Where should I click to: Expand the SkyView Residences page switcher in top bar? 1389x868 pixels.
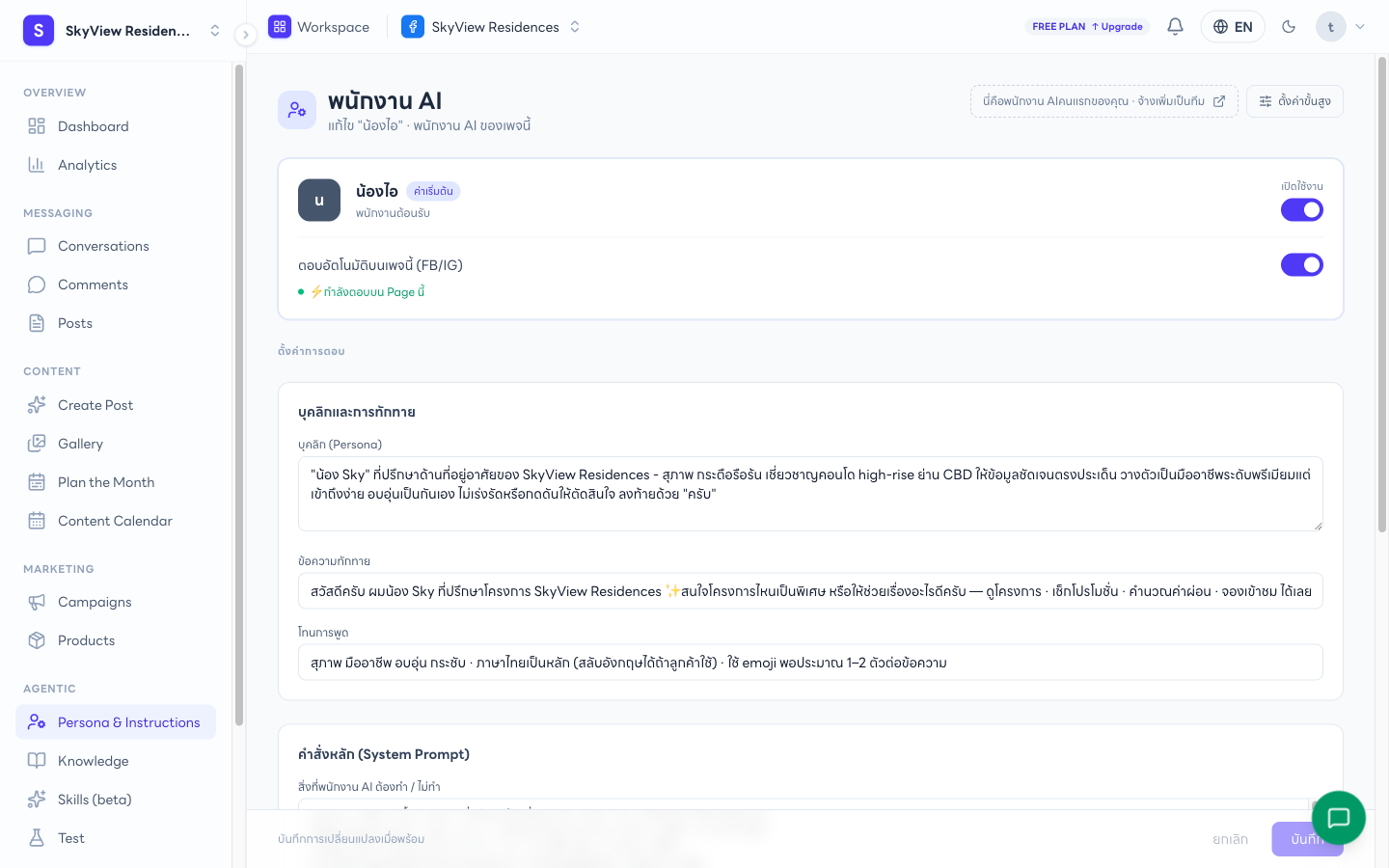pyautogui.click(x=491, y=27)
